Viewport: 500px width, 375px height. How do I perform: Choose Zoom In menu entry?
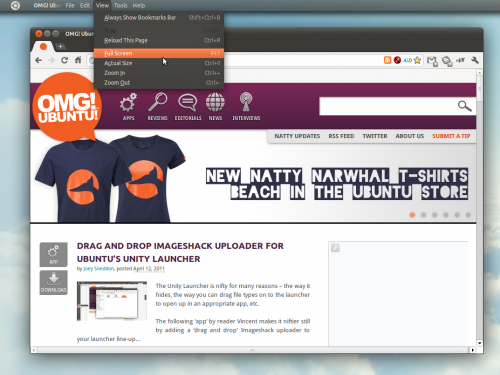(x=159, y=73)
